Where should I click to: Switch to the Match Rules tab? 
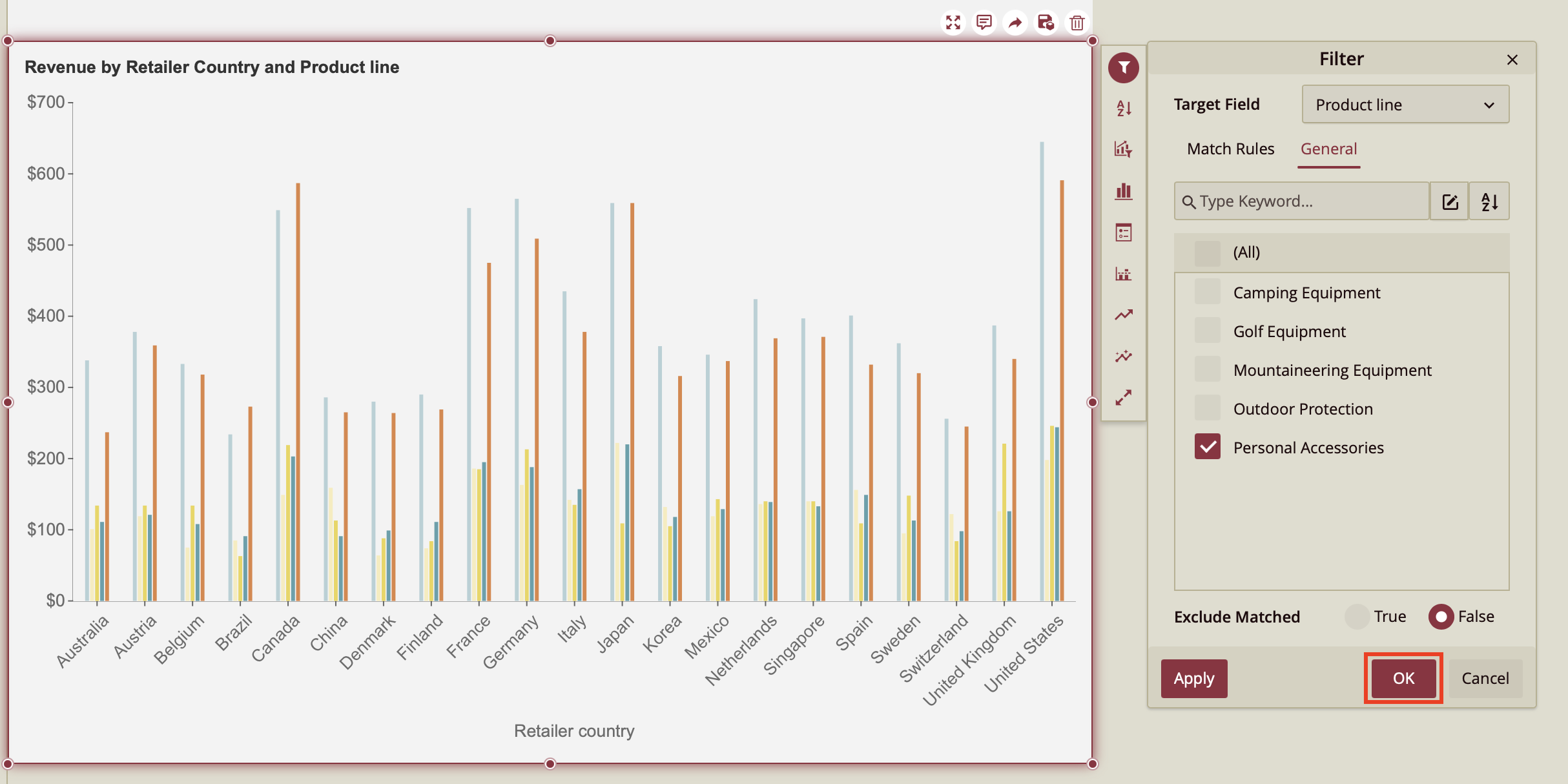[1230, 149]
